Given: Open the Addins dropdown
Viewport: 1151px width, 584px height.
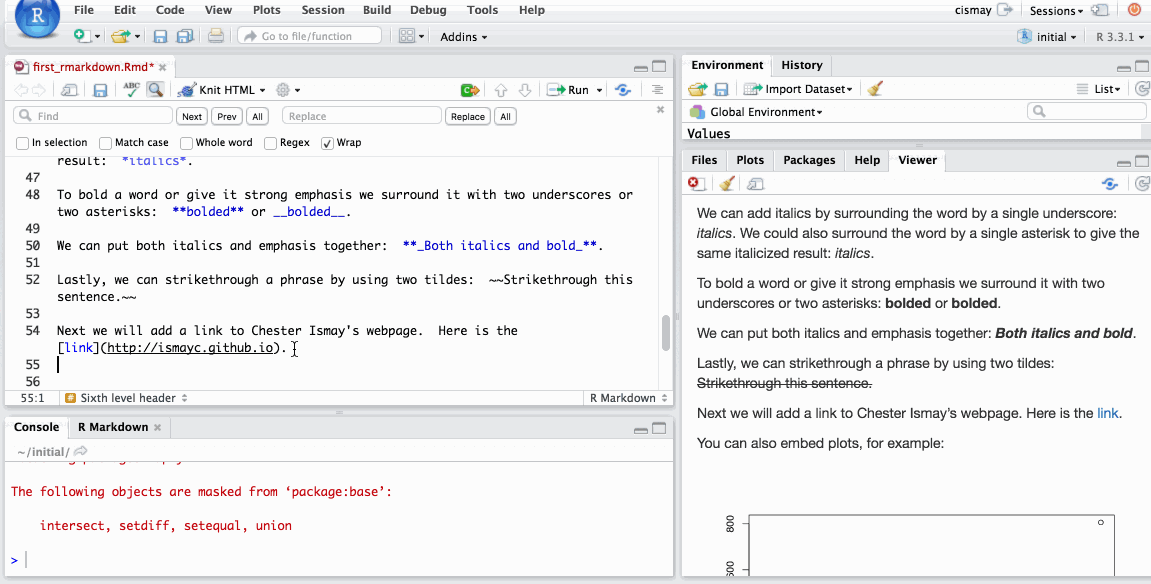Looking at the screenshot, I should pyautogui.click(x=464, y=36).
